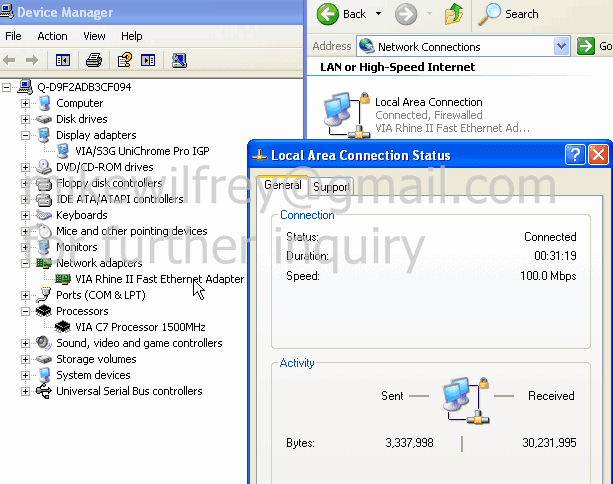613x484 pixels.
Task: Click the Print toolbar icon in Device Manager
Action: [x=94, y=60]
